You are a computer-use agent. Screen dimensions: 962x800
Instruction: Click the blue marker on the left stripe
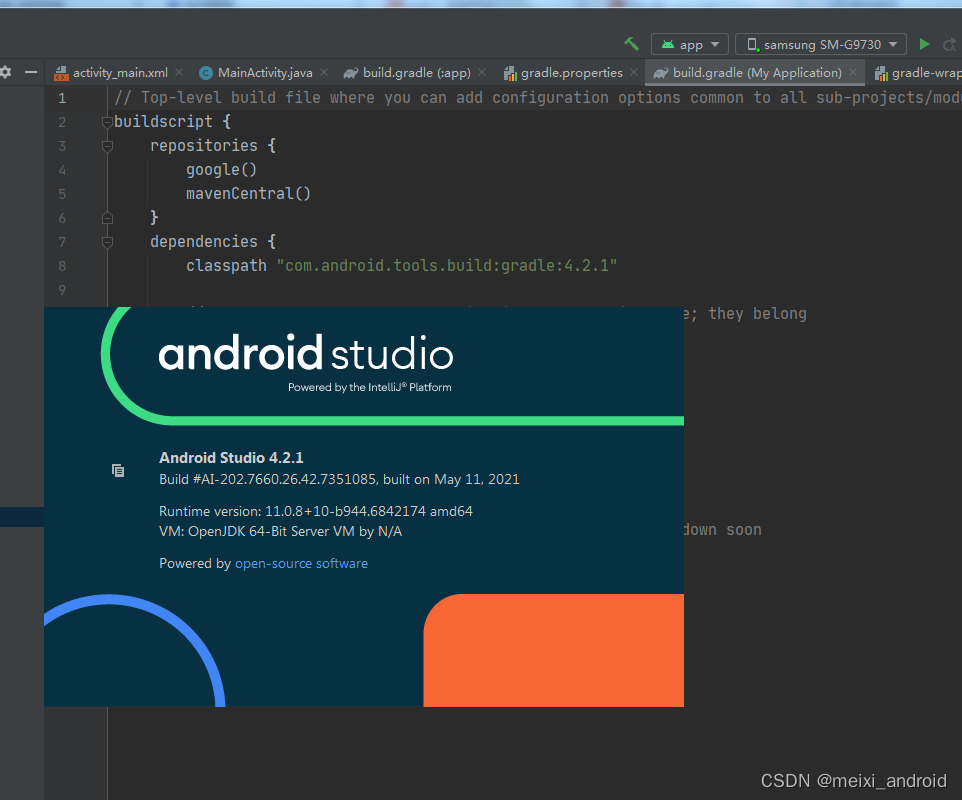tap(20, 517)
